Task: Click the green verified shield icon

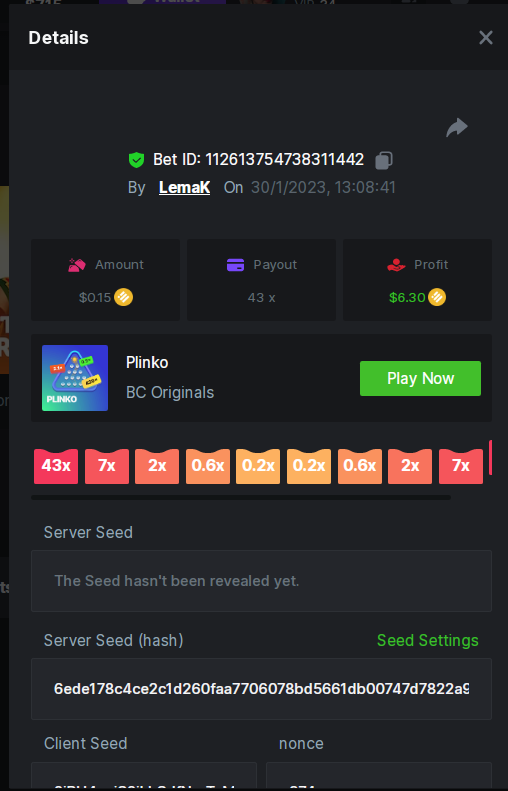Action: click(136, 160)
